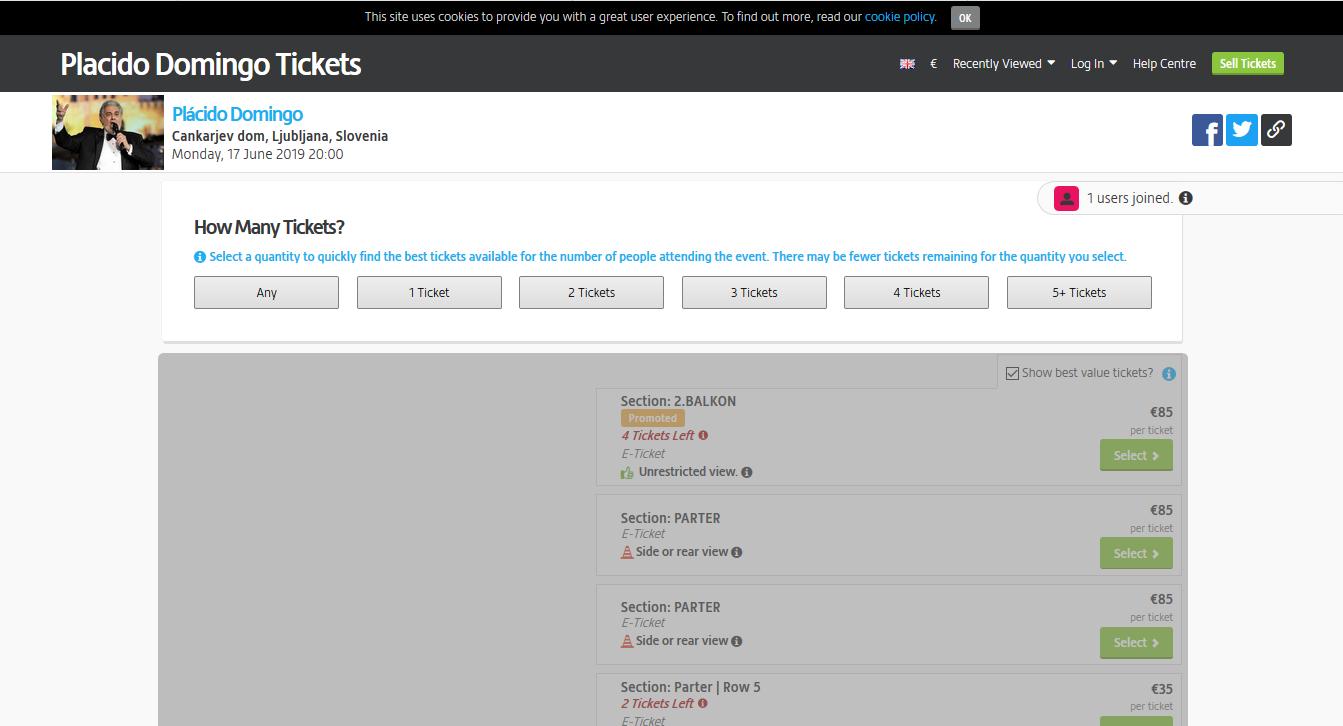Choose Any ticket quantity
Screen dimensions: 1343x726
pyautogui.click(x=266, y=292)
